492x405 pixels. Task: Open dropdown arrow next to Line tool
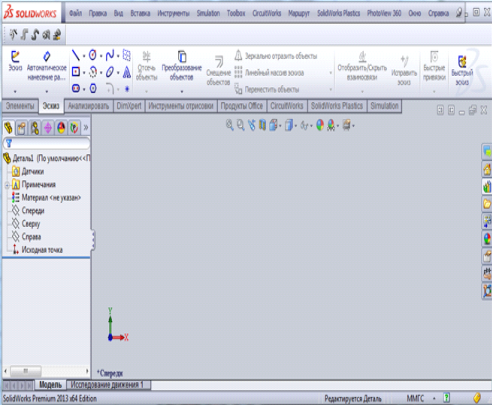point(84,56)
